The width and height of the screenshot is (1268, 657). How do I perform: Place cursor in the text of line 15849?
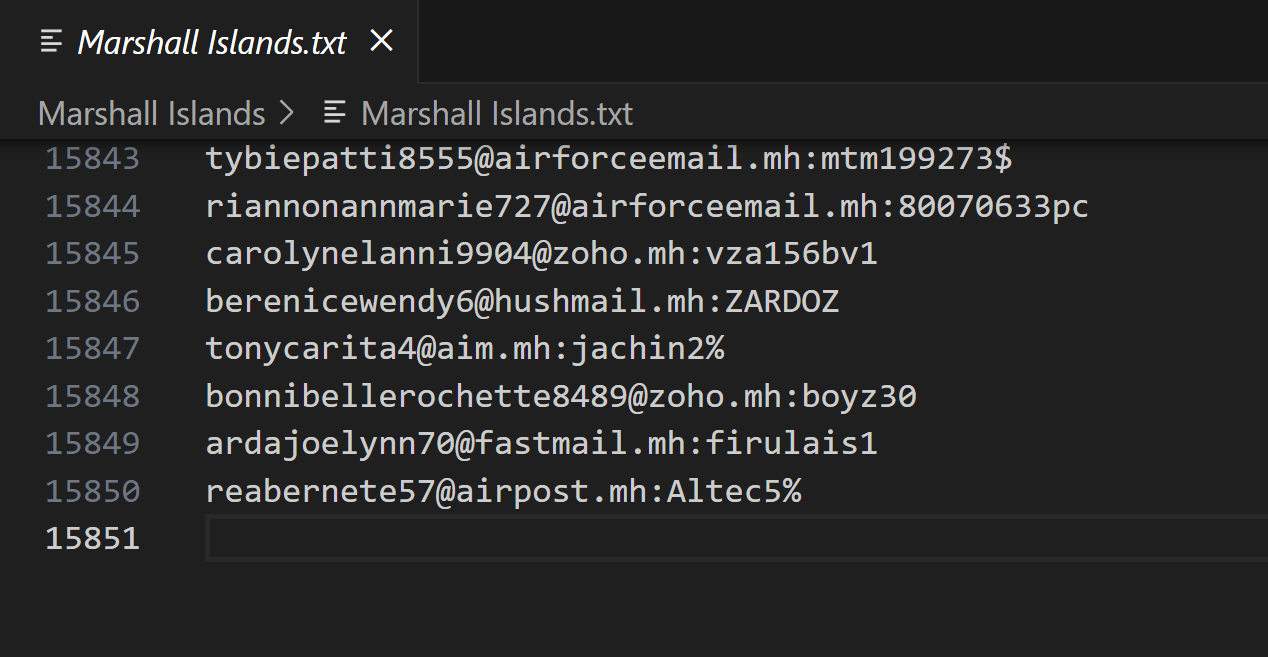click(x=541, y=444)
